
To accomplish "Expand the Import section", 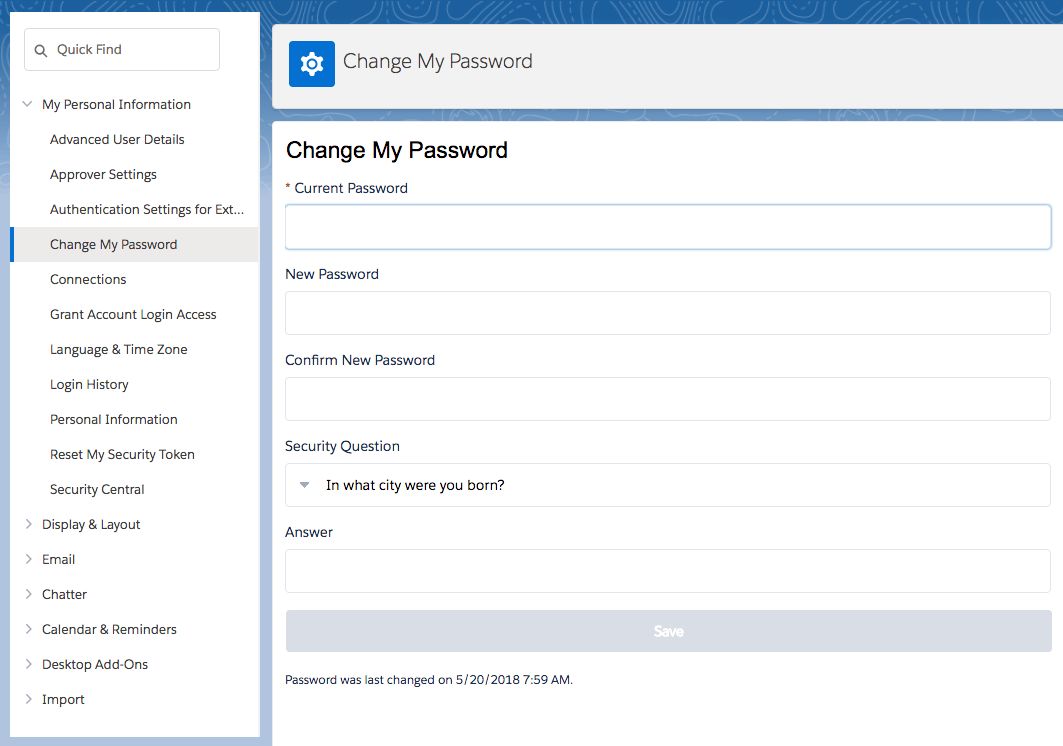I will [28, 699].
